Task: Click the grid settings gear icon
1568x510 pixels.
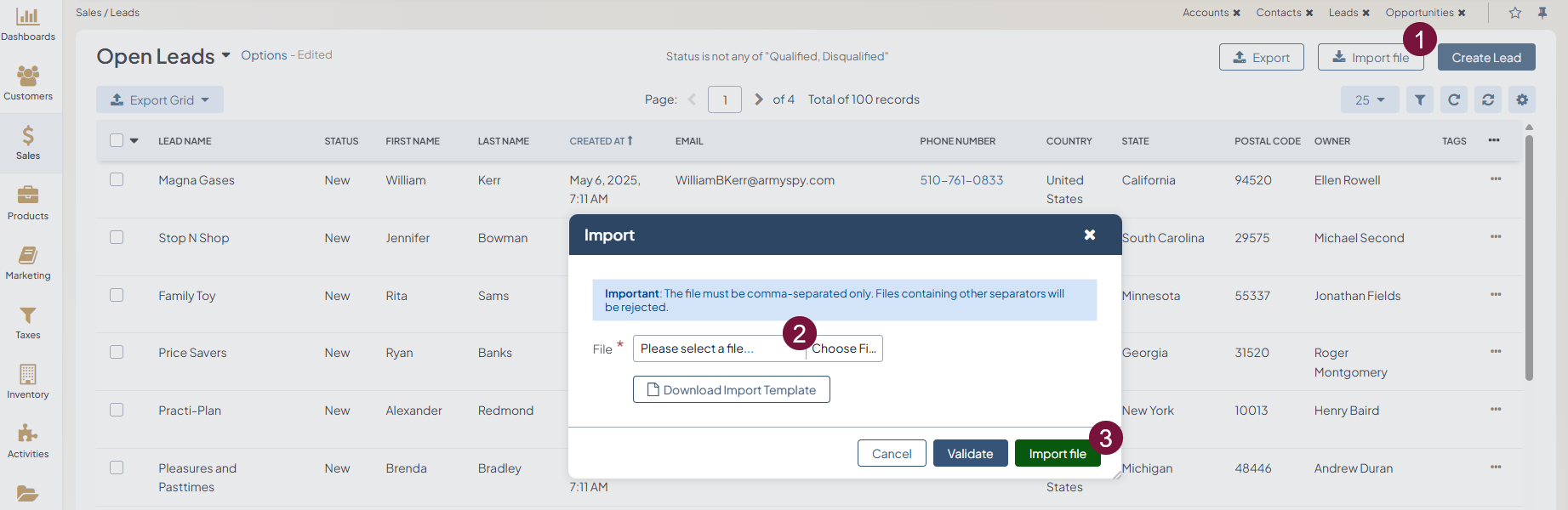Action: [x=1522, y=99]
